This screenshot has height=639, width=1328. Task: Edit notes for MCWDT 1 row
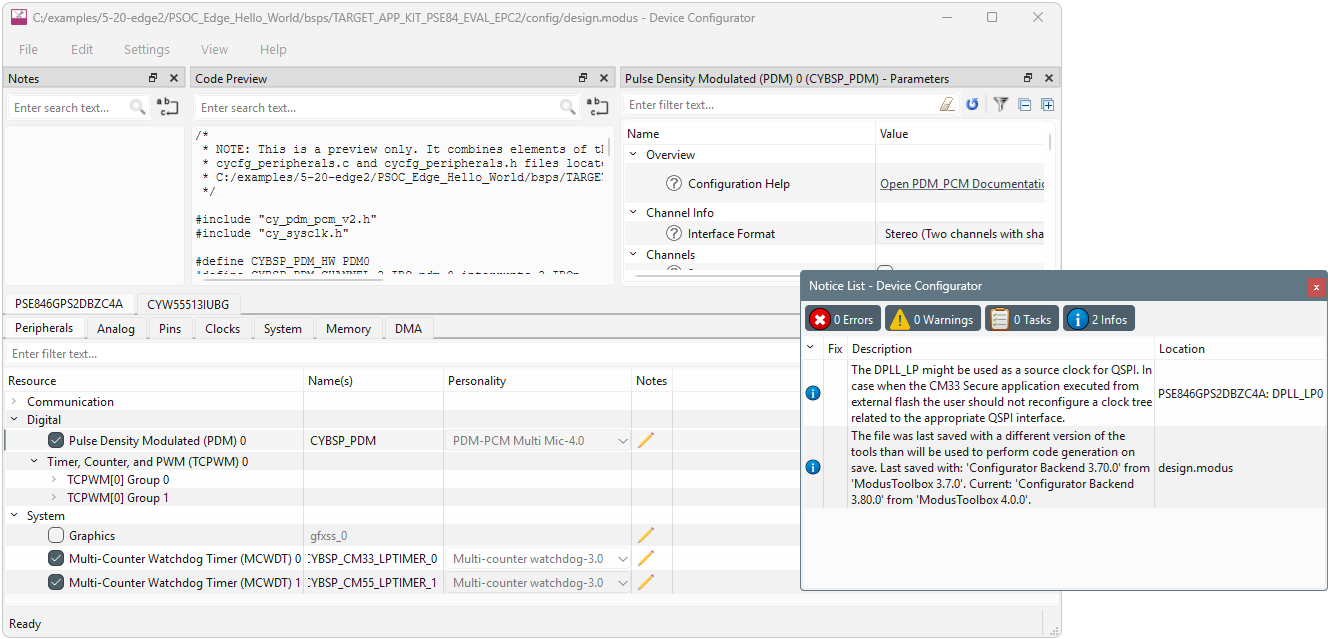click(x=646, y=583)
